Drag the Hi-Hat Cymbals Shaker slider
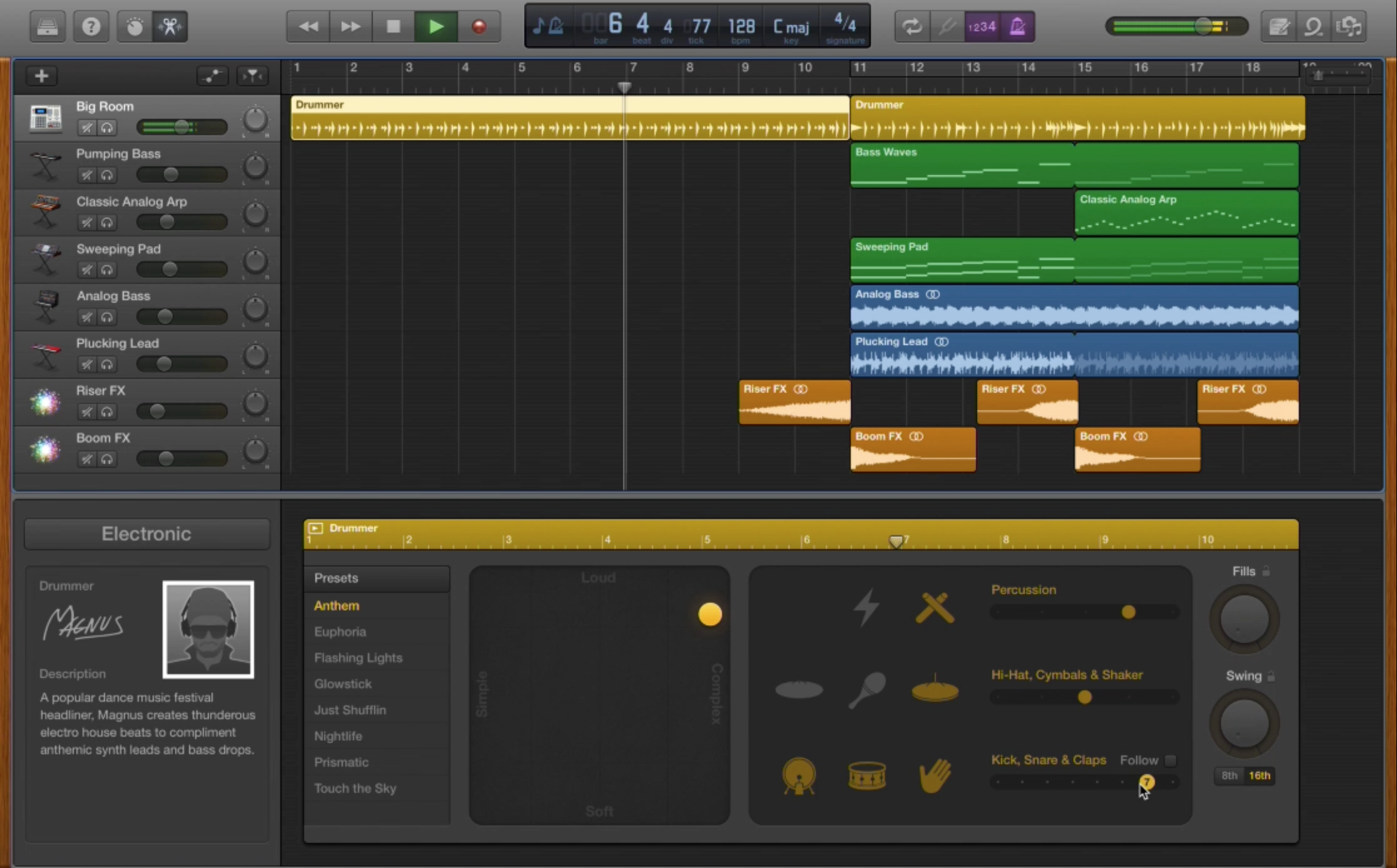1397x868 pixels. click(x=1082, y=697)
